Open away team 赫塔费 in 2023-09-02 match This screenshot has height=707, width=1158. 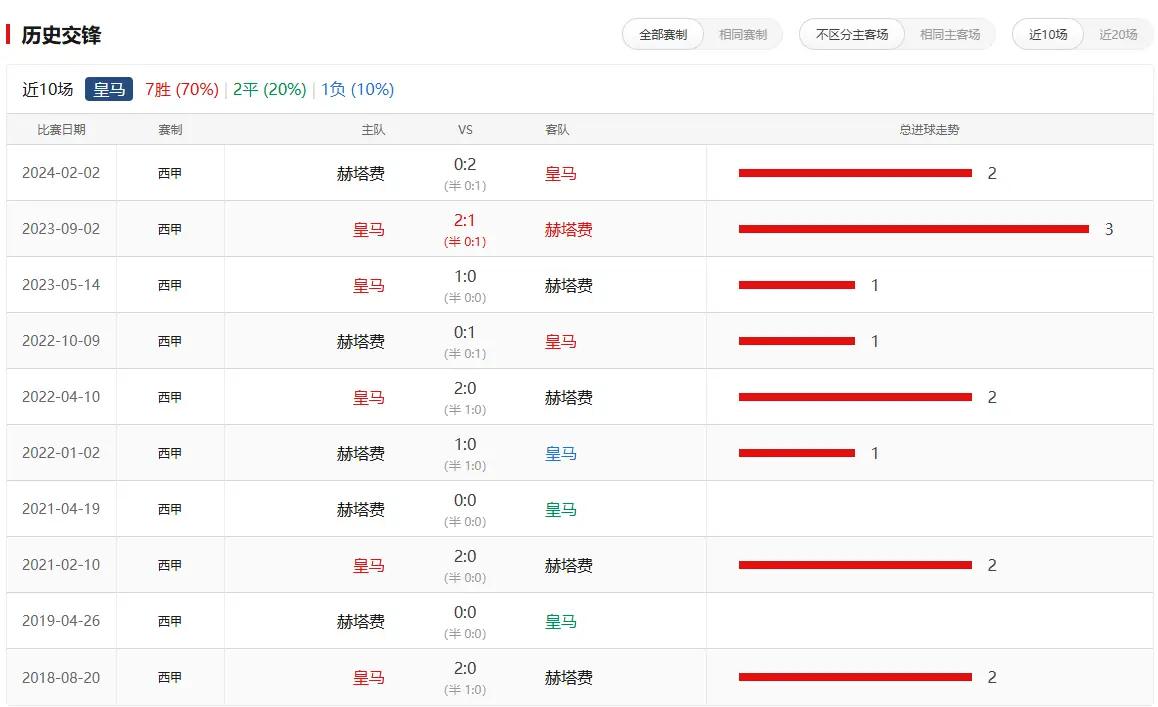(x=569, y=230)
